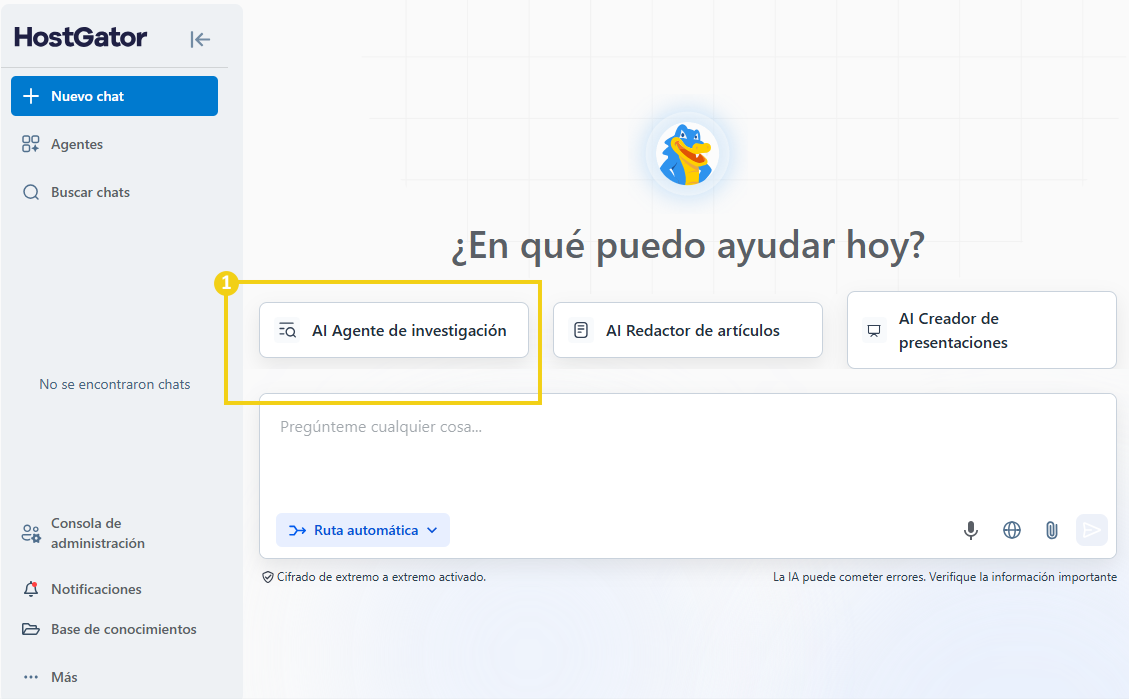Click the send message arrow button
This screenshot has height=699, width=1129.
tap(1092, 531)
